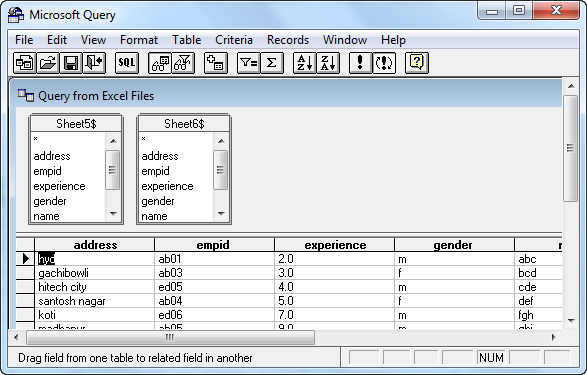Screen dimensions: 587x375
Task: Click the Open Query folder icon
Action: coord(48,62)
